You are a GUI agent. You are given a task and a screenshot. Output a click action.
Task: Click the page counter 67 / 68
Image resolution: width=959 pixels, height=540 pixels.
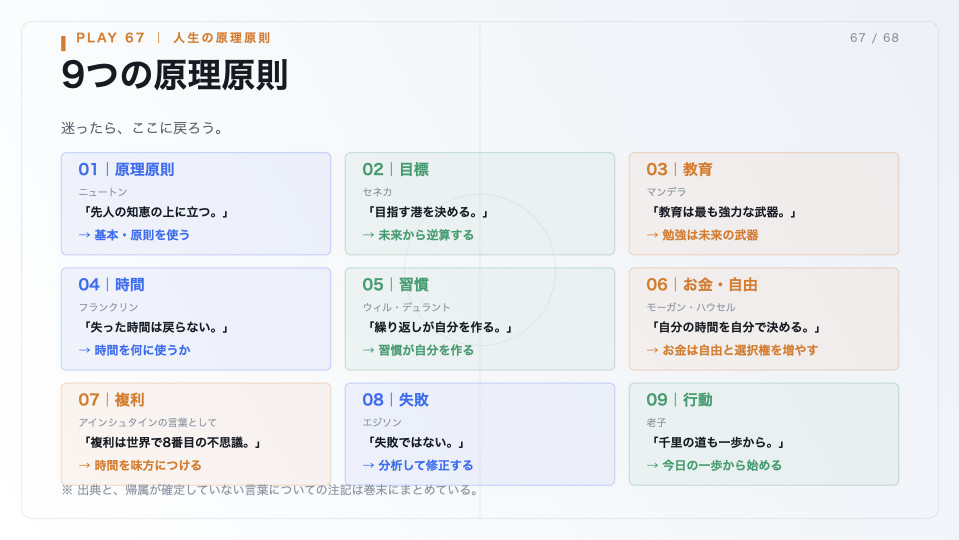coord(874,38)
